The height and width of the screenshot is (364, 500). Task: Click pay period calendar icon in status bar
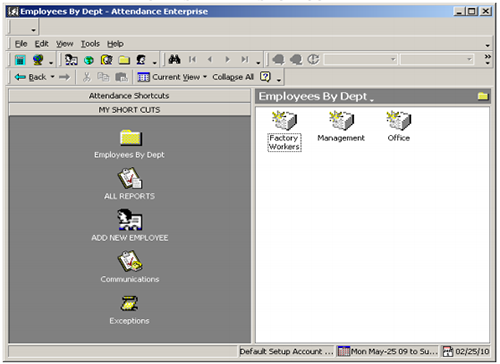[344, 351]
